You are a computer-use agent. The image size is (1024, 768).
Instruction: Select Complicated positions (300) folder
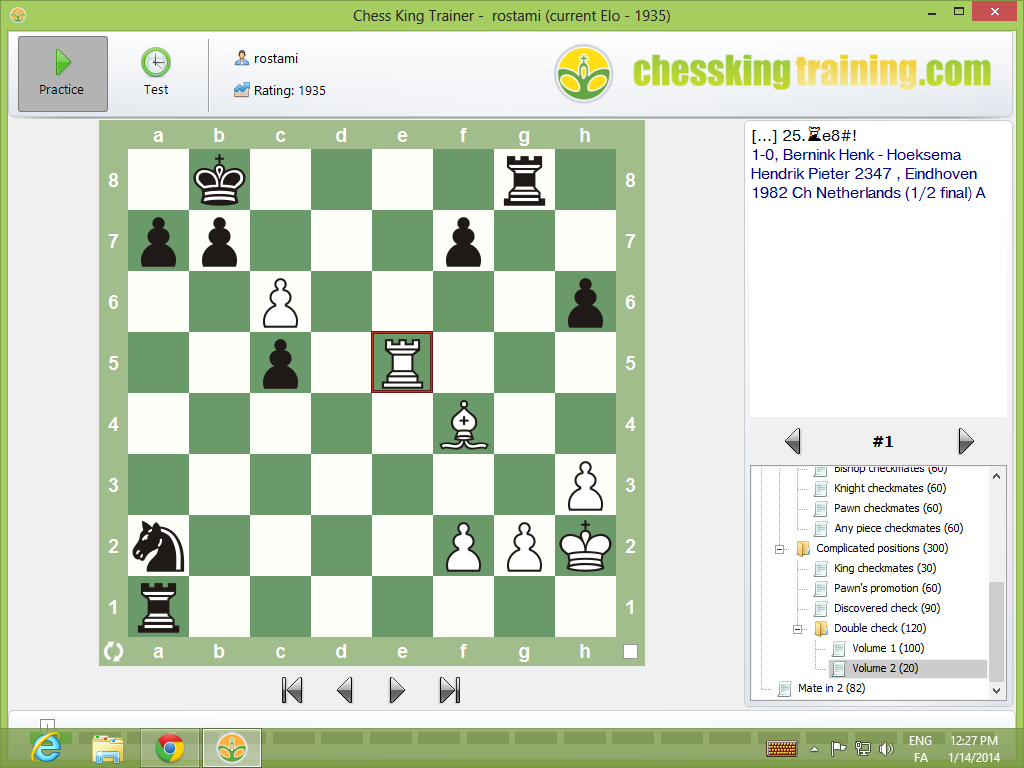pos(882,548)
